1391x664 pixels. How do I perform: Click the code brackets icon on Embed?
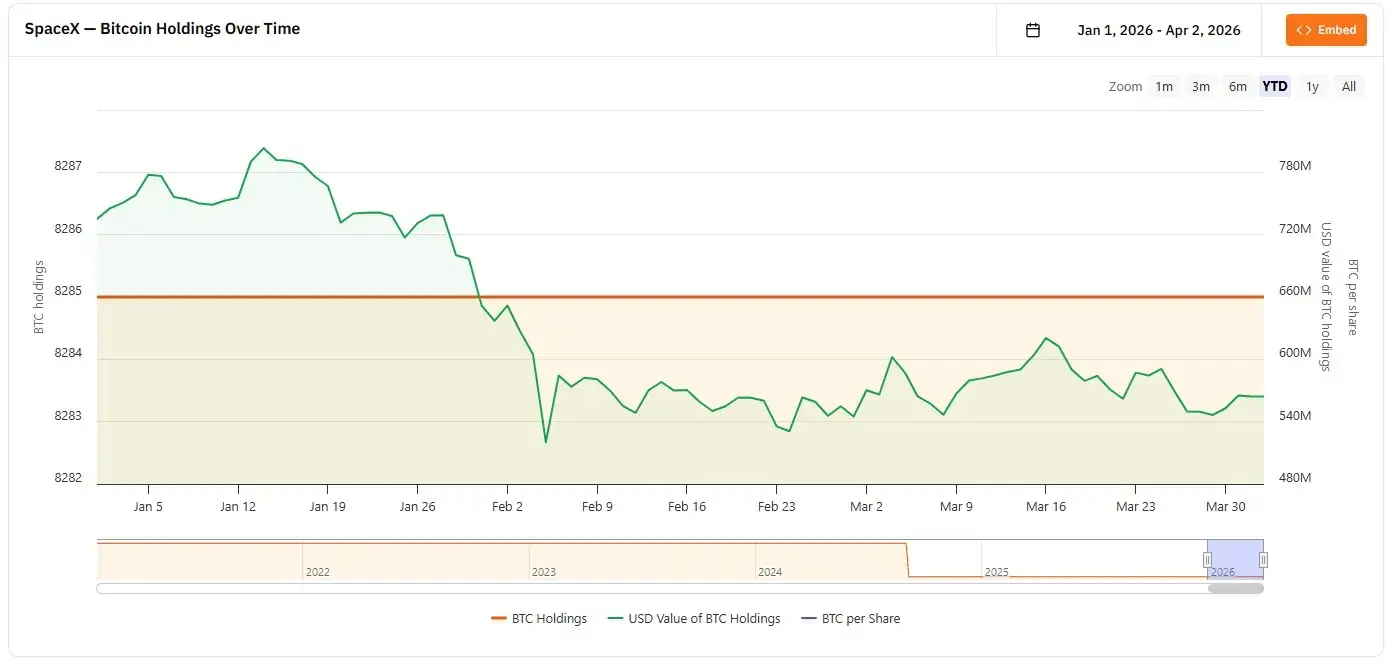1304,30
